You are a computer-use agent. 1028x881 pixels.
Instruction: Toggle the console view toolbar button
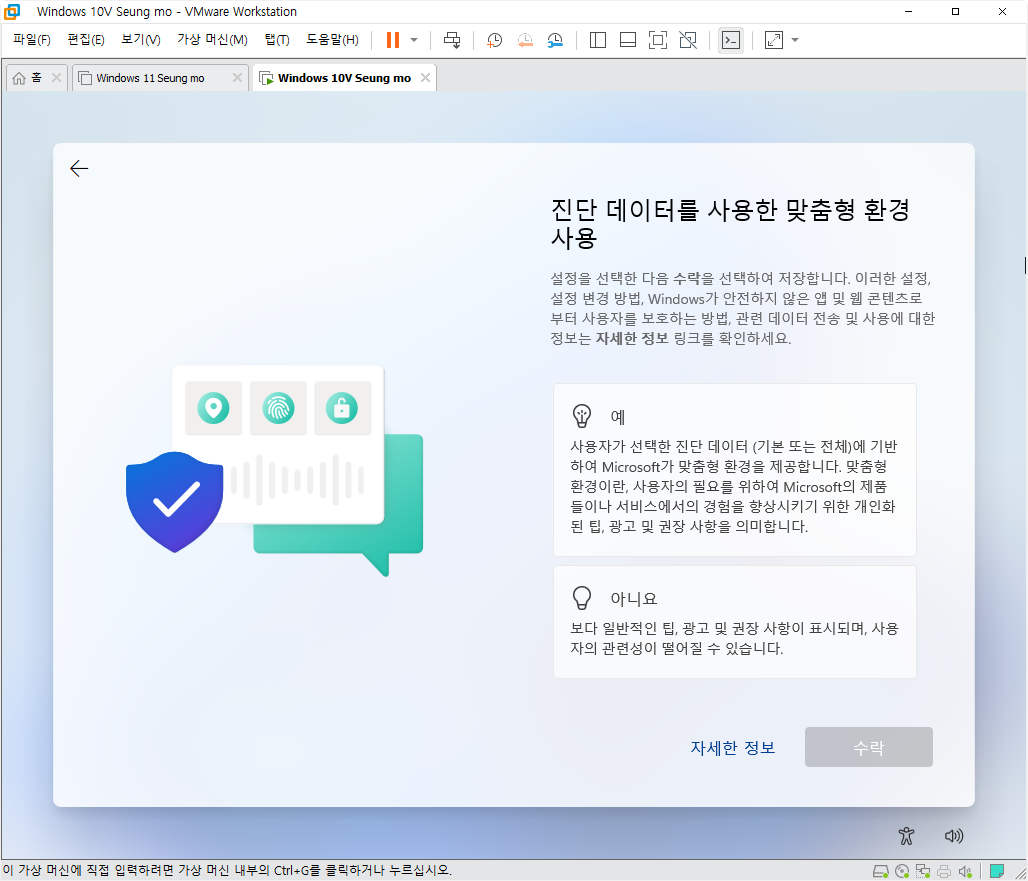click(730, 40)
